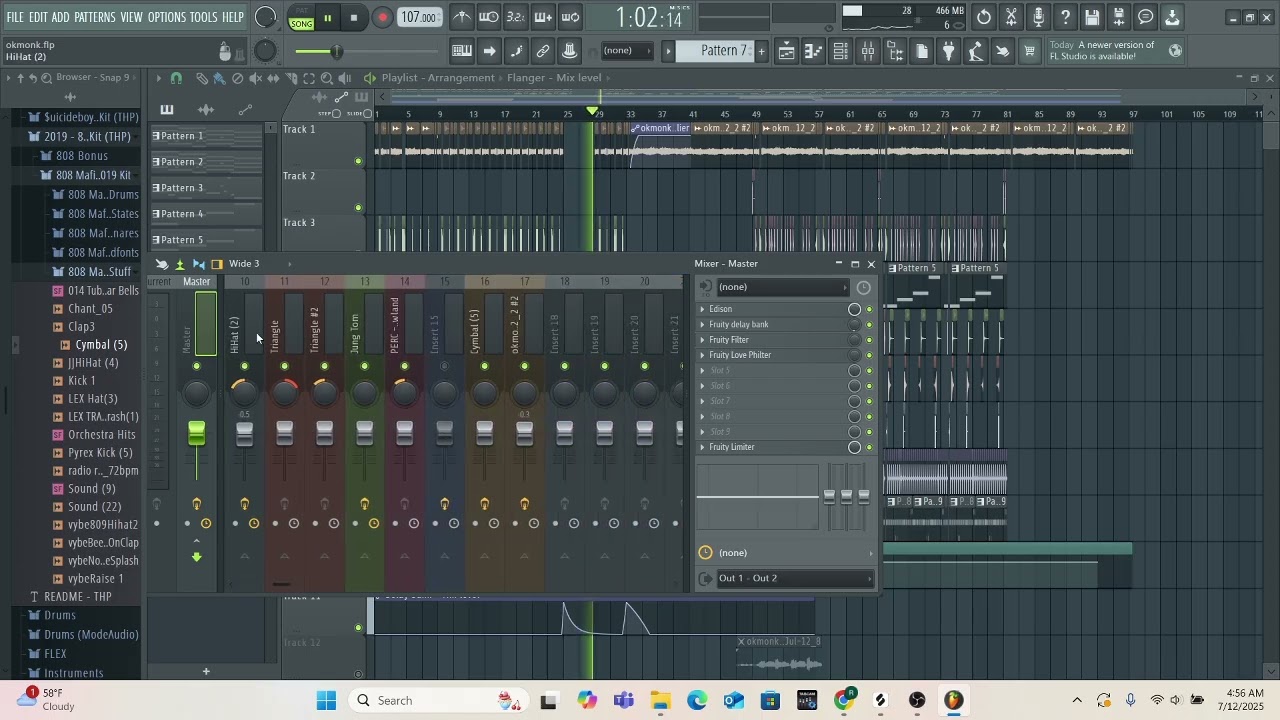Click the tempo field showing 107
Screen dimensions: 1280x720
[419, 17]
